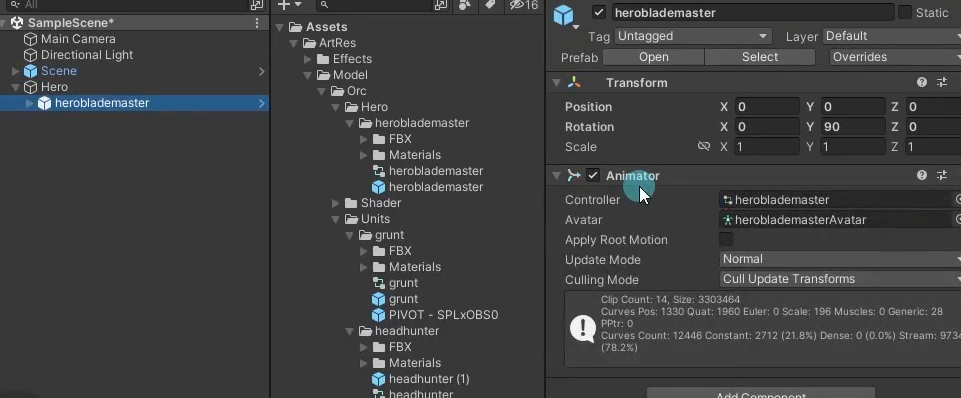Image resolution: width=961 pixels, height=398 pixels.
Task: Collapse the Hero object in Hierarchy
Action: point(16,87)
